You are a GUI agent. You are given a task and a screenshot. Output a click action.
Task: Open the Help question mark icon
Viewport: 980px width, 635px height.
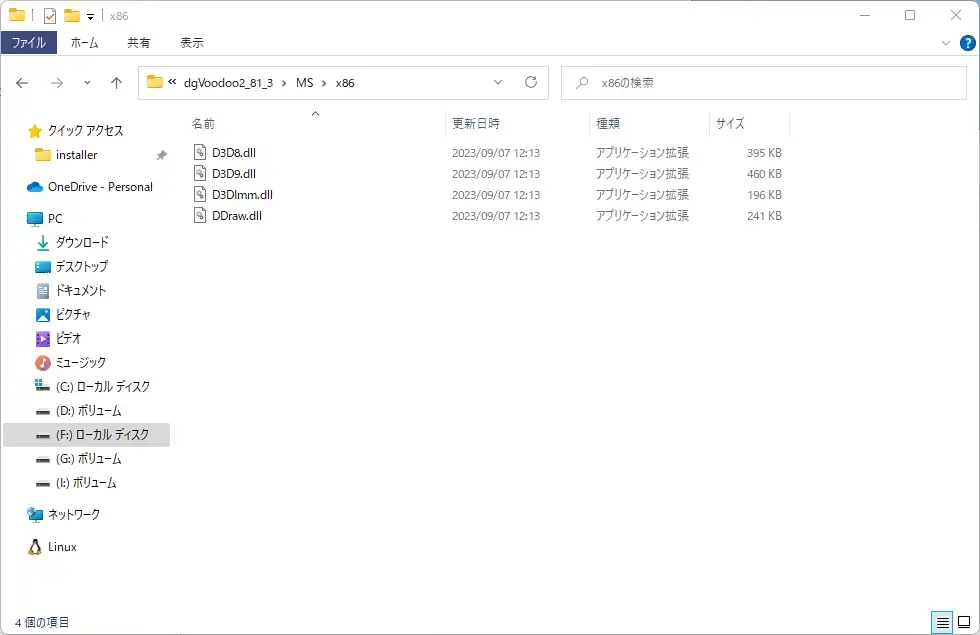(967, 43)
